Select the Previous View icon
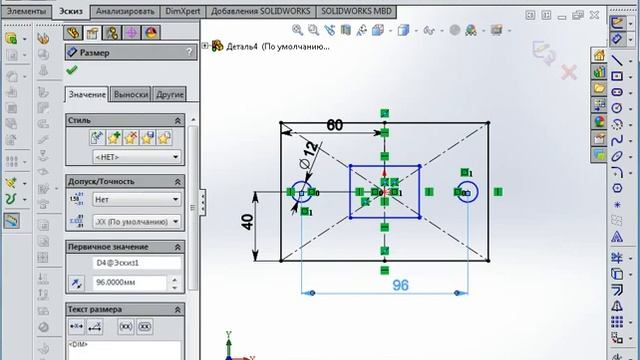 tap(329, 30)
